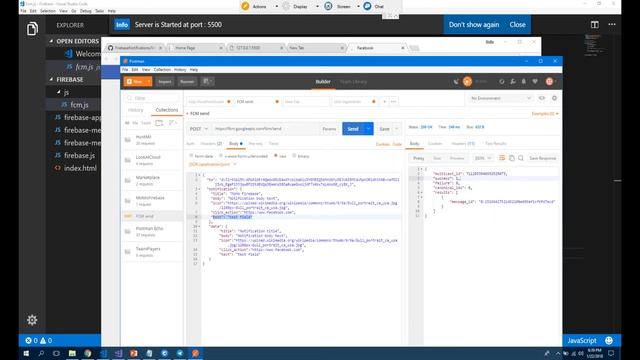
Task: Switch to Collections sidebar tab
Action: (x=167, y=110)
